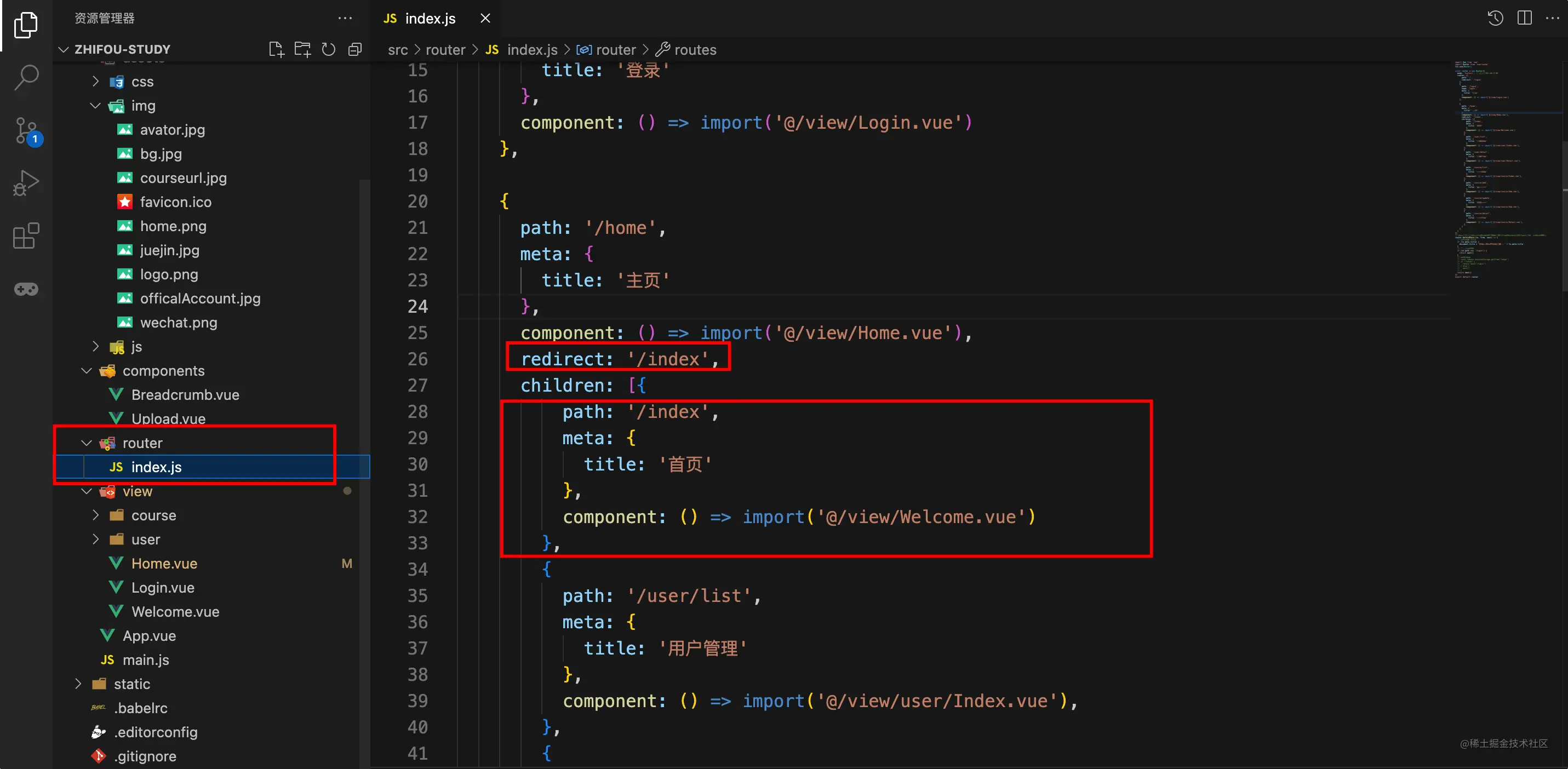Click the New Folder icon in explorer header
This screenshot has height=769, width=1568.
302,49
